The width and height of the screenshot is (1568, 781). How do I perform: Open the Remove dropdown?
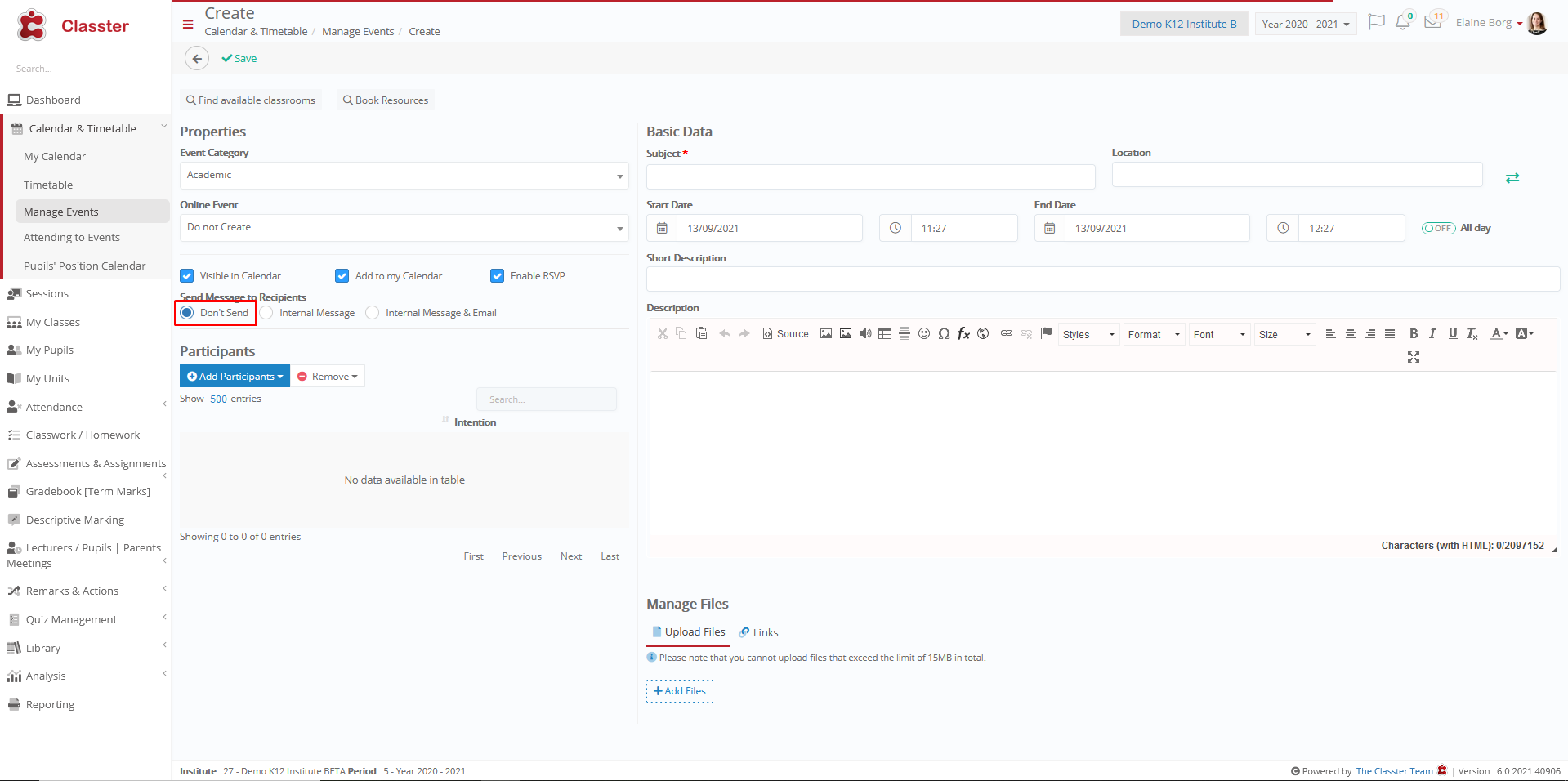(328, 376)
